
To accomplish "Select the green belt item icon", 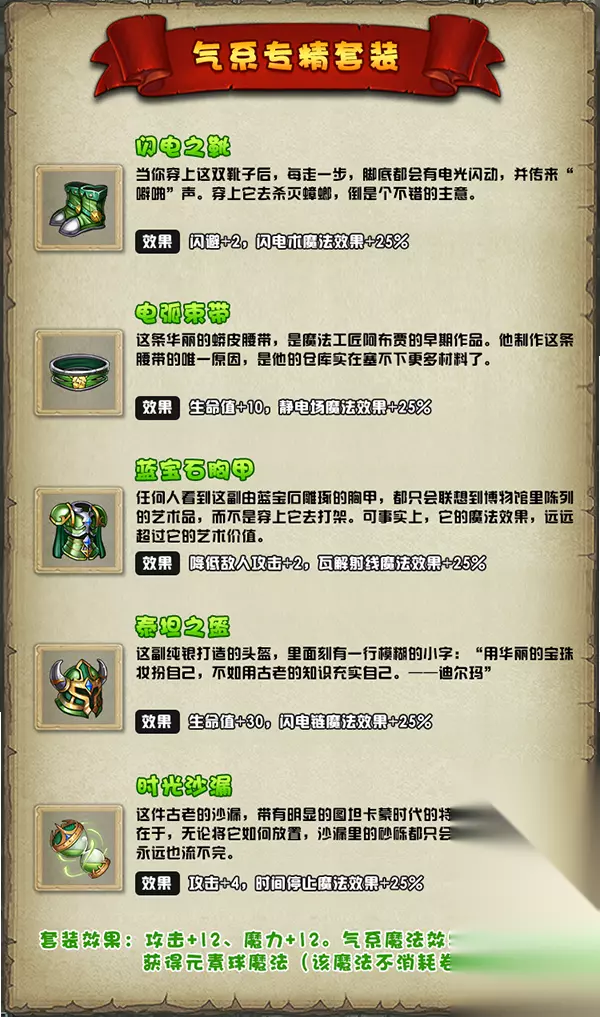I will pos(78,372).
